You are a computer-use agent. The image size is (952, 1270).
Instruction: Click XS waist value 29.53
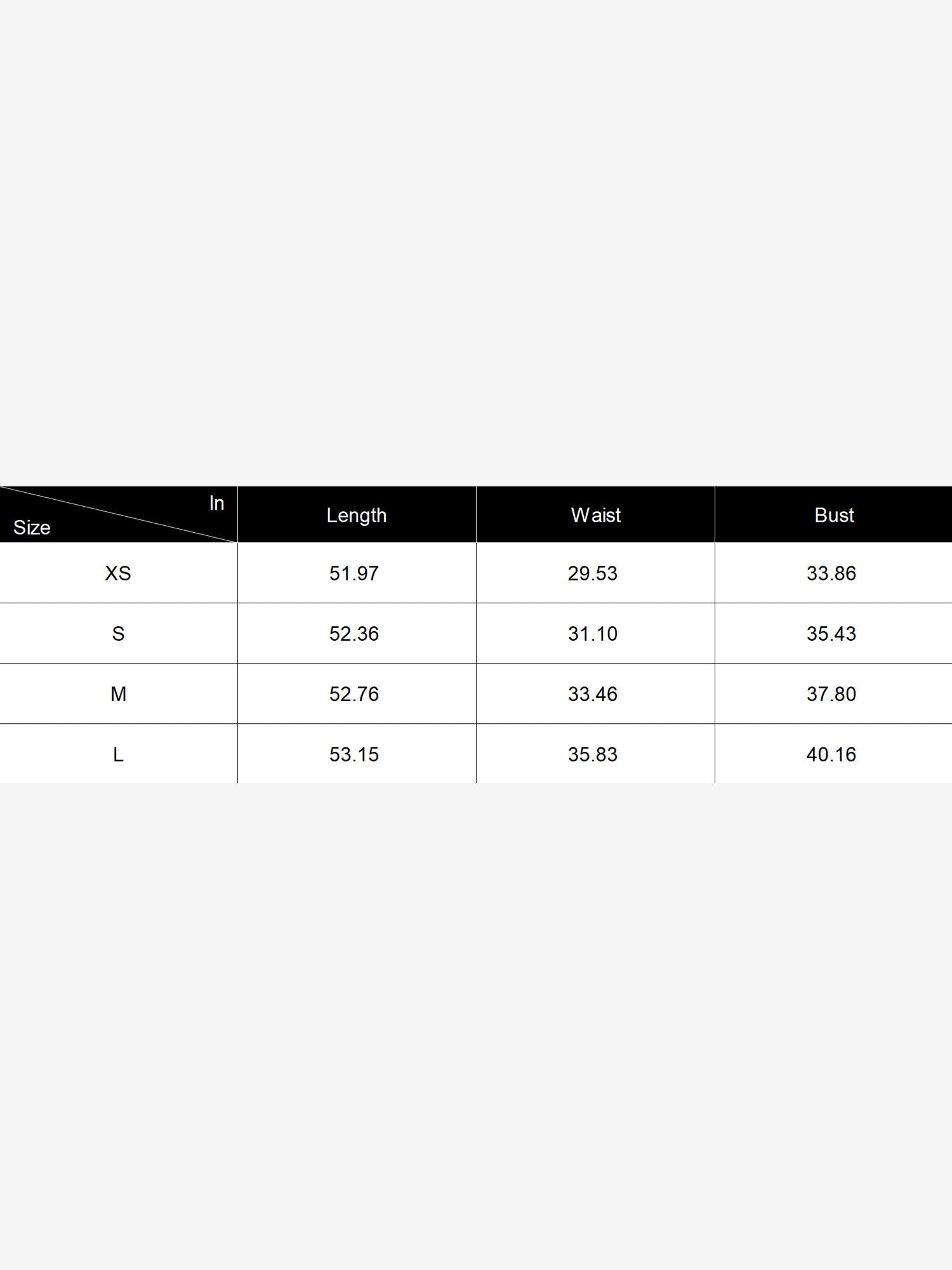tap(592, 573)
